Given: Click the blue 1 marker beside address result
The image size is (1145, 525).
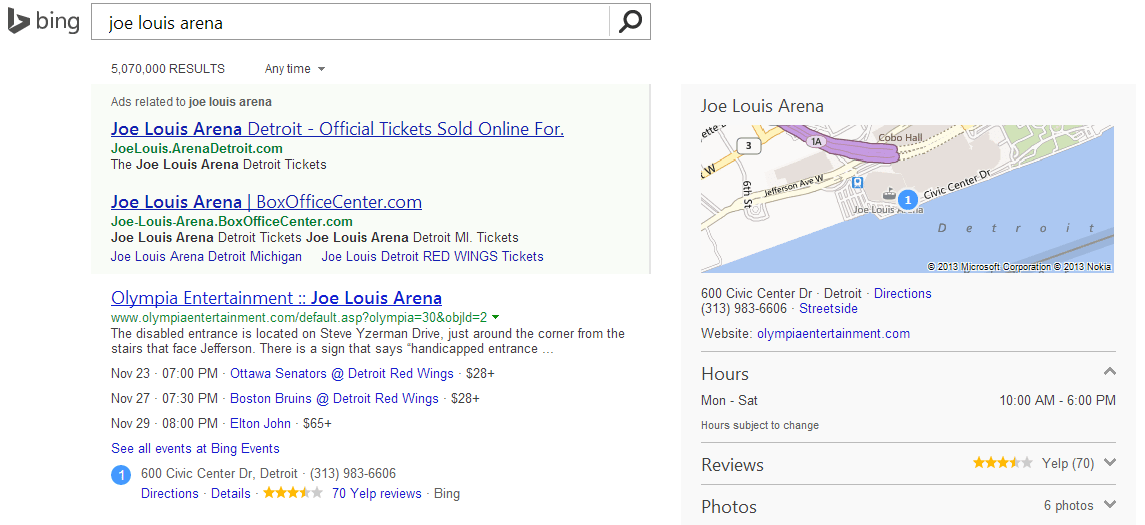Looking at the screenshot, I should [x=121, y=475].
